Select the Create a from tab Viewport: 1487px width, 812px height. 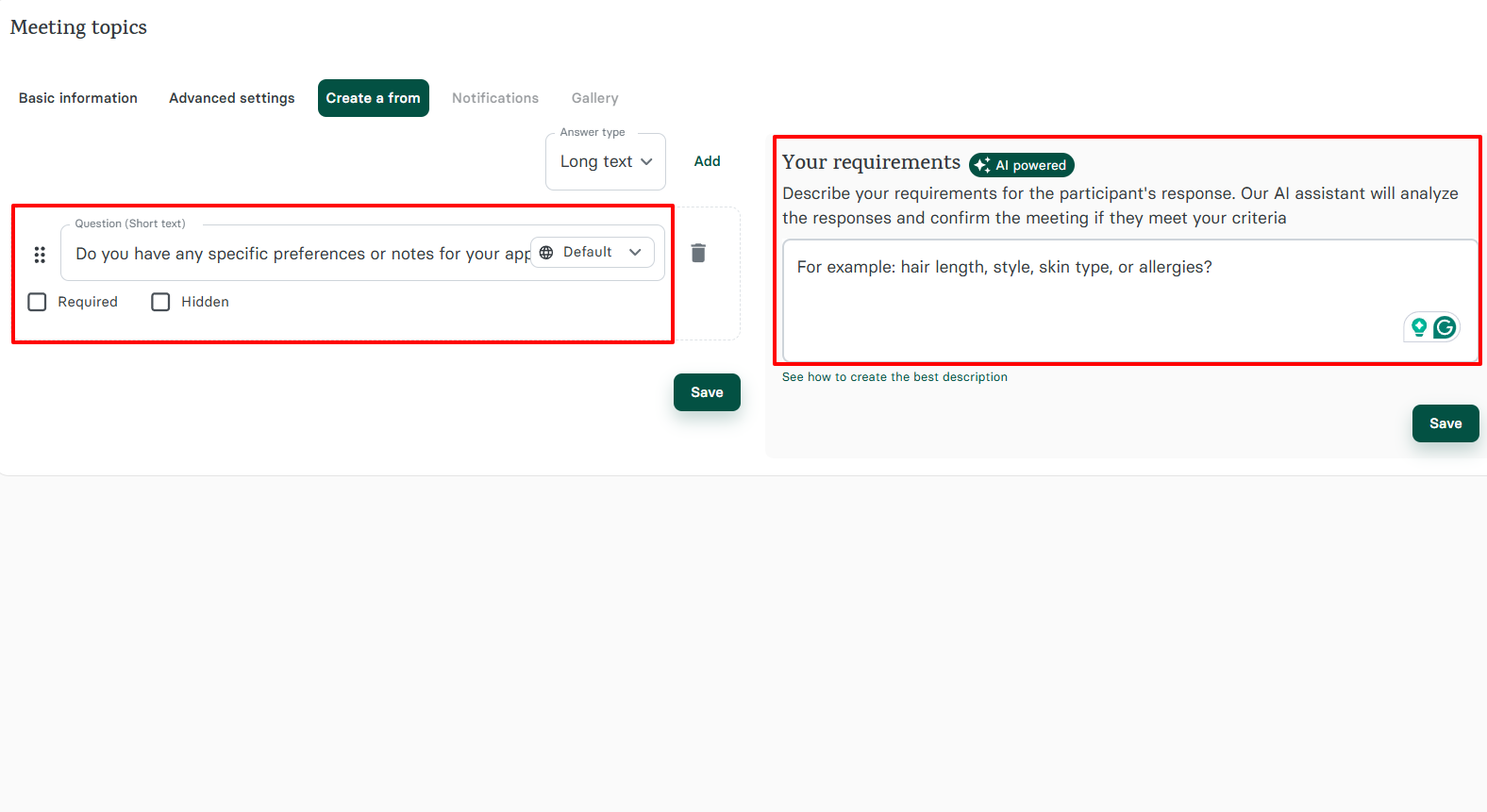click(373, 98)
